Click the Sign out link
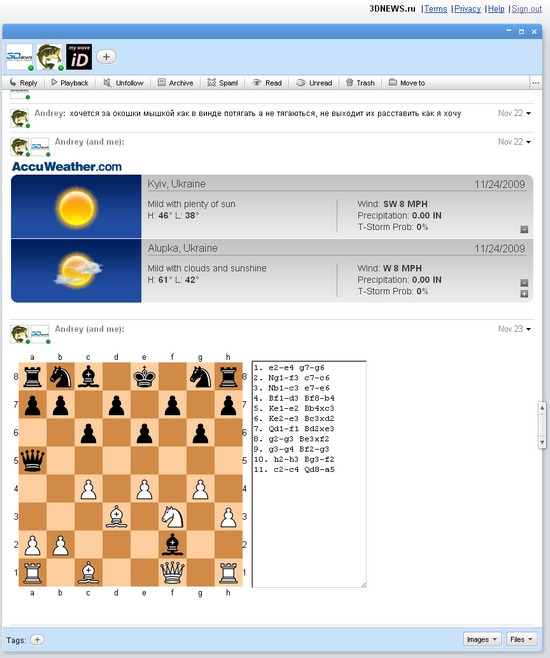This screenshot has width=550, height=658. click(527, 8)
